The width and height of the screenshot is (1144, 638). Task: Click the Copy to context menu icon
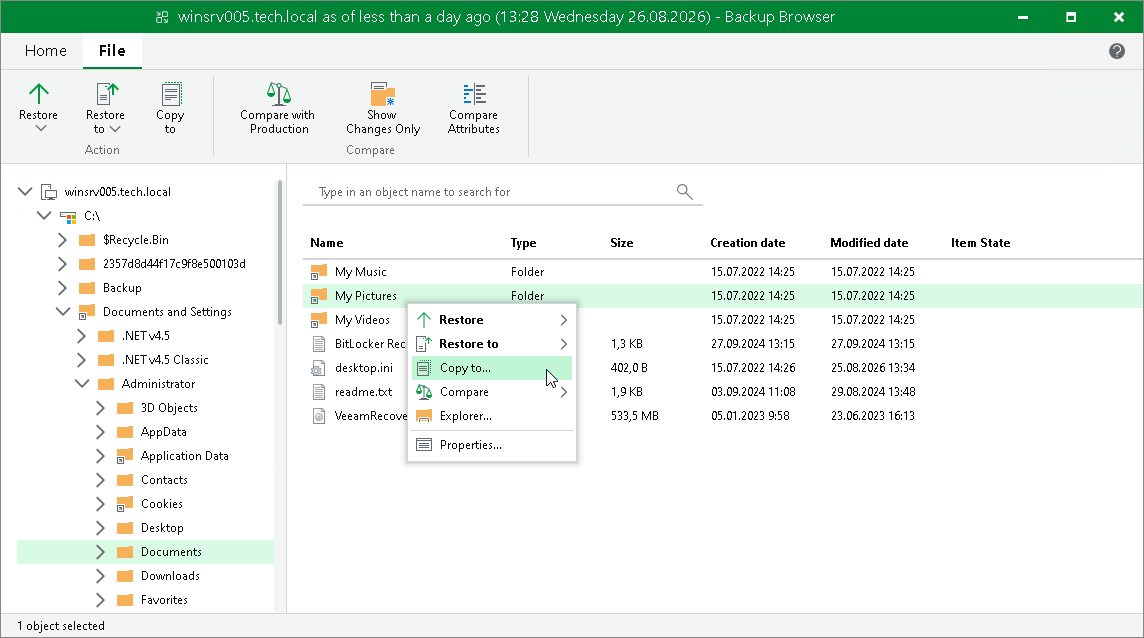click(423, 368)
